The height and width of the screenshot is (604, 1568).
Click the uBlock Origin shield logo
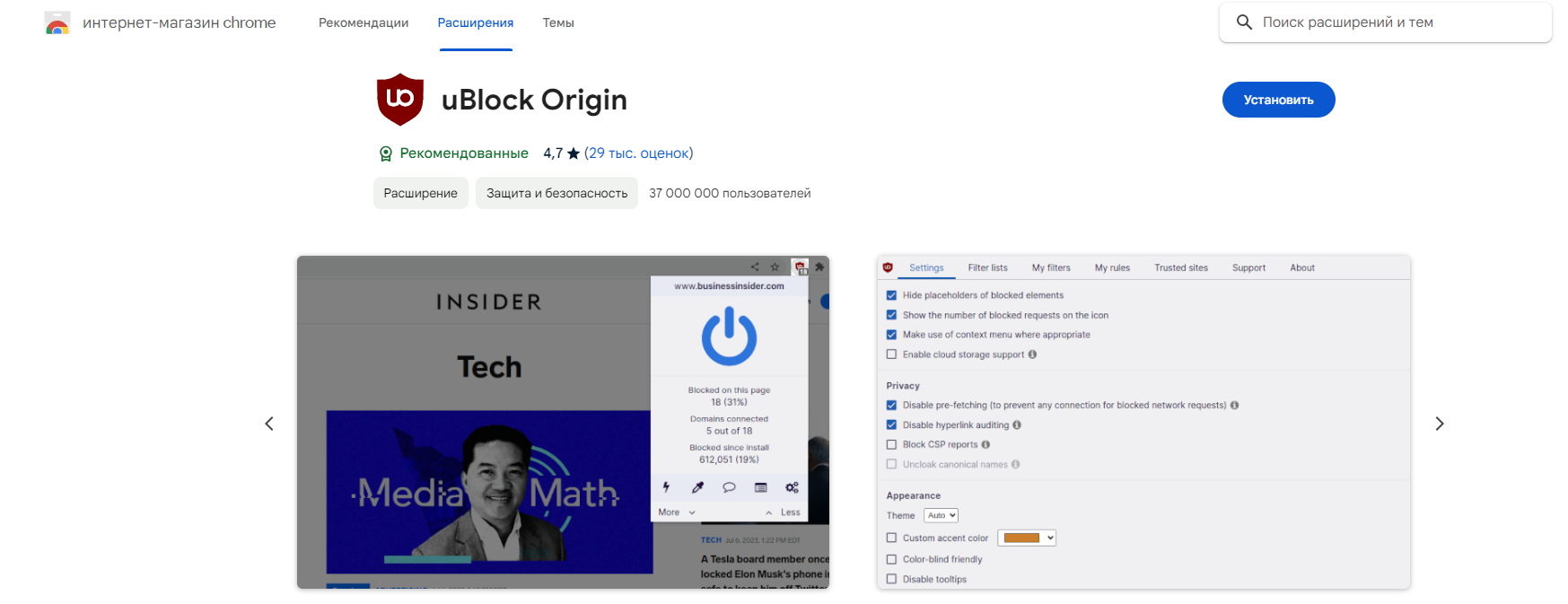pos(400,100)
